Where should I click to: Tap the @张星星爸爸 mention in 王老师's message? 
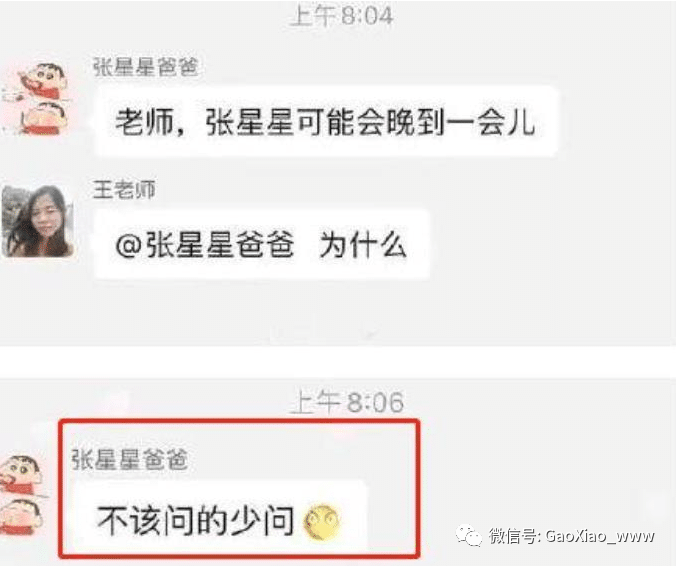click(205, 245)
